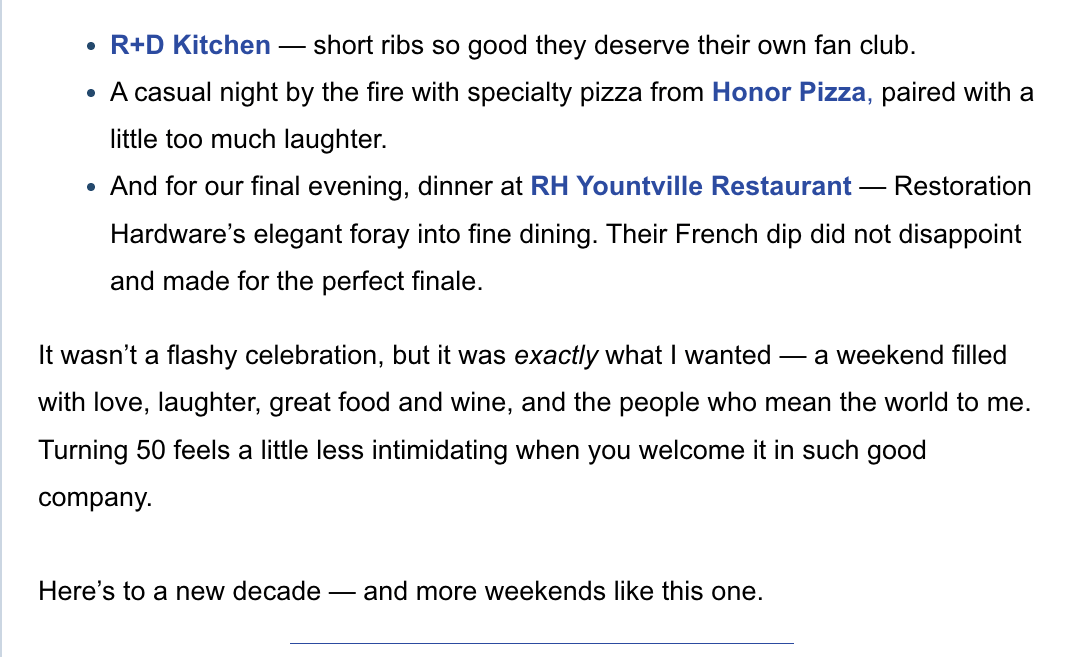Click the bullet before 'And for our final evening'

(x=92, y=188)
